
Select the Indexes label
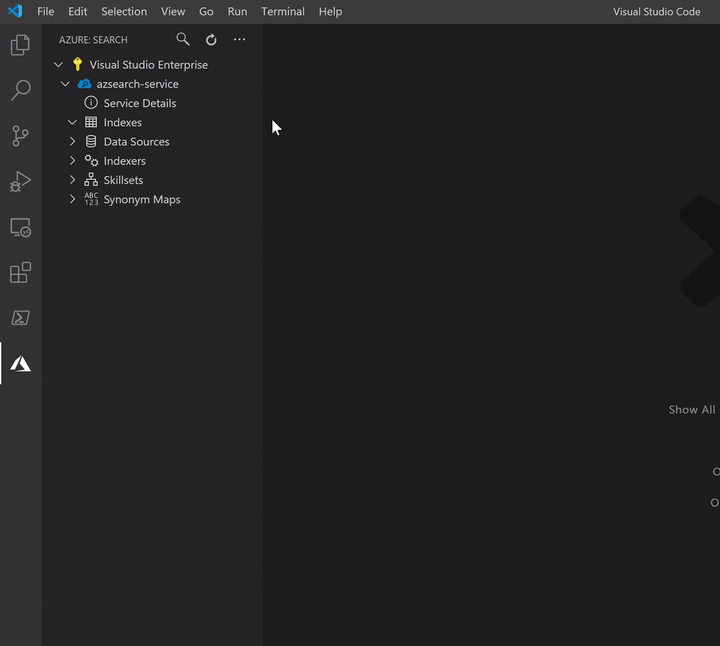point(123,123)
